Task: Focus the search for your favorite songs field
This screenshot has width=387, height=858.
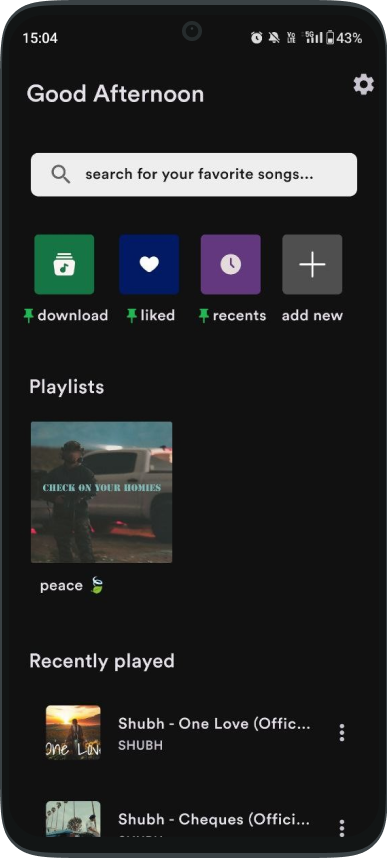Action: pyautogui.click(x=194, y=175)
